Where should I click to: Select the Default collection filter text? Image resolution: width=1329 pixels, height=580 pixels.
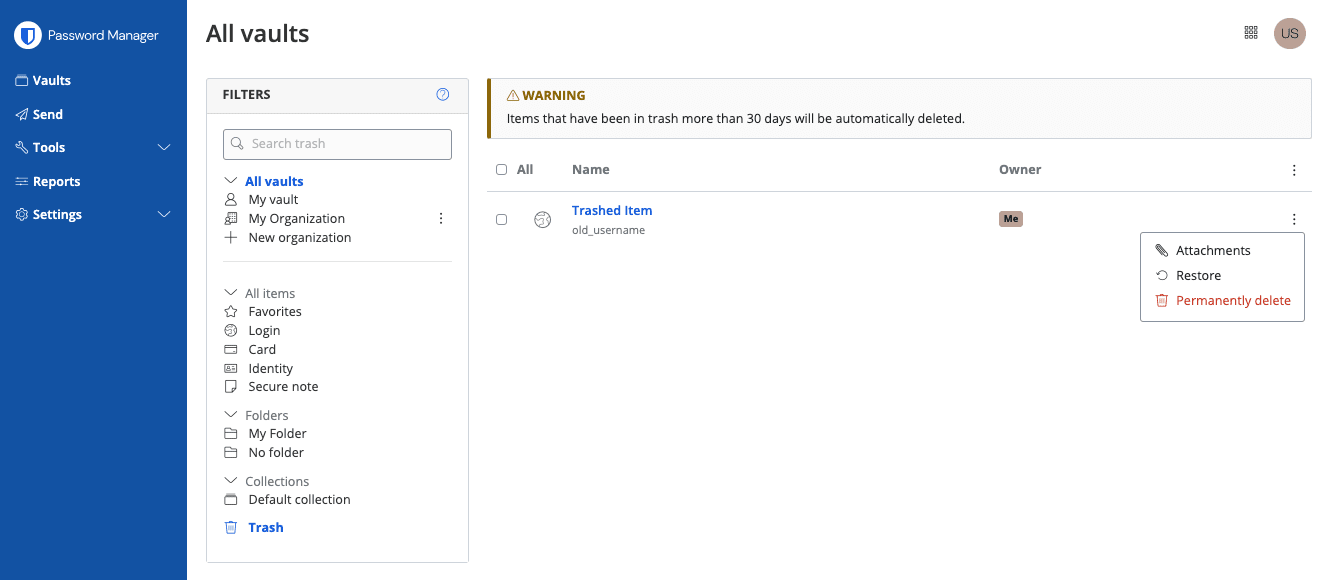(x=299, y=500)
